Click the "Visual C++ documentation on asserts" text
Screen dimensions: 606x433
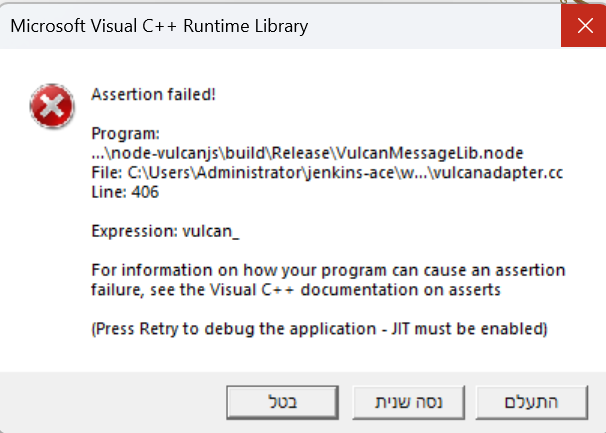[x=355, y=290]
